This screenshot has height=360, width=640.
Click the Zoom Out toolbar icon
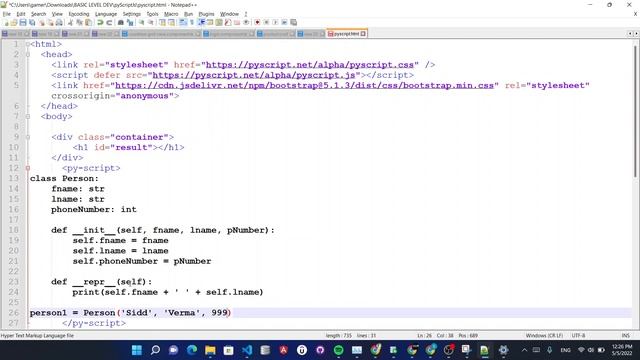click(151, 22)
